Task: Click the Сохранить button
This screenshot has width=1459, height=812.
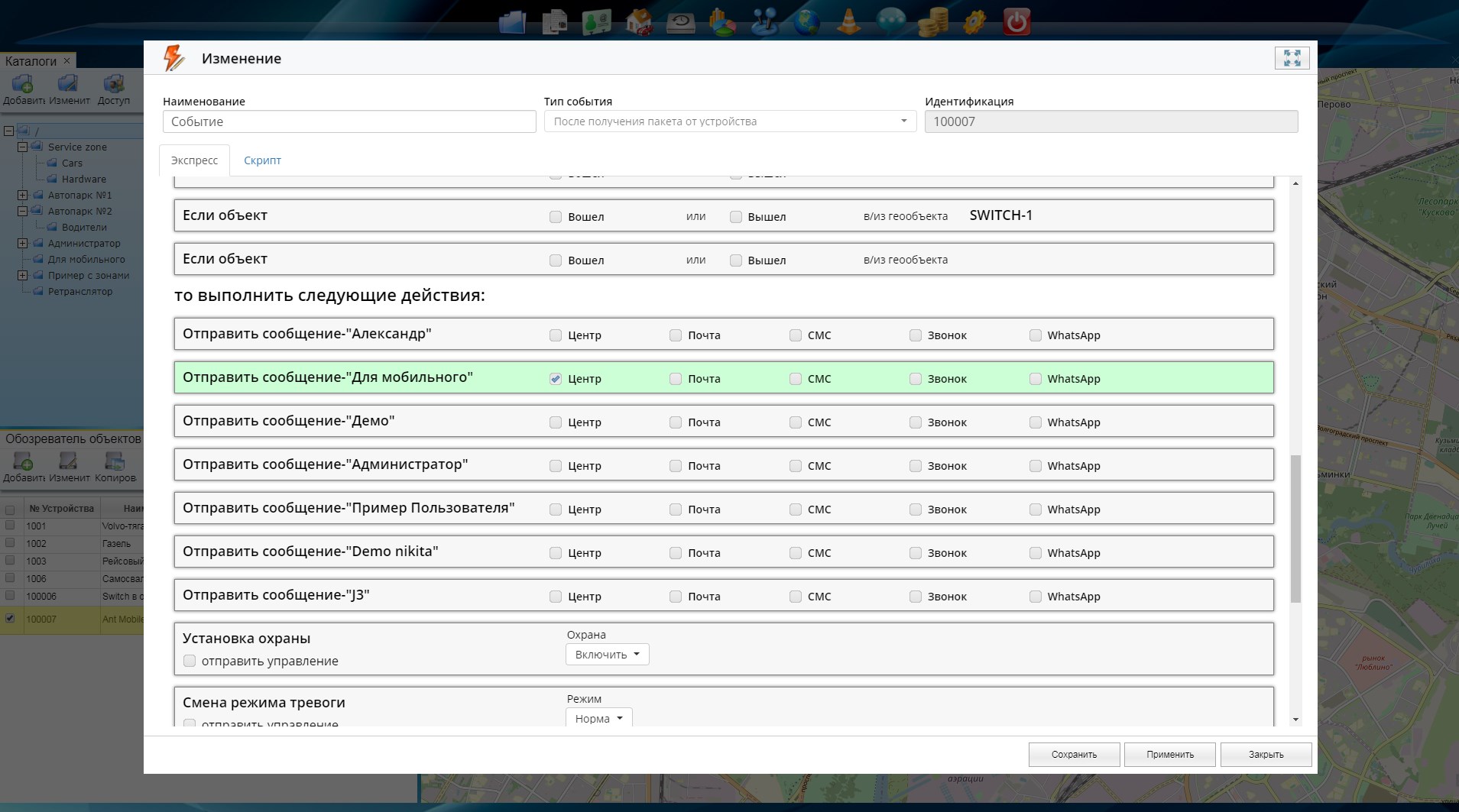Action: coord(1074,755)
